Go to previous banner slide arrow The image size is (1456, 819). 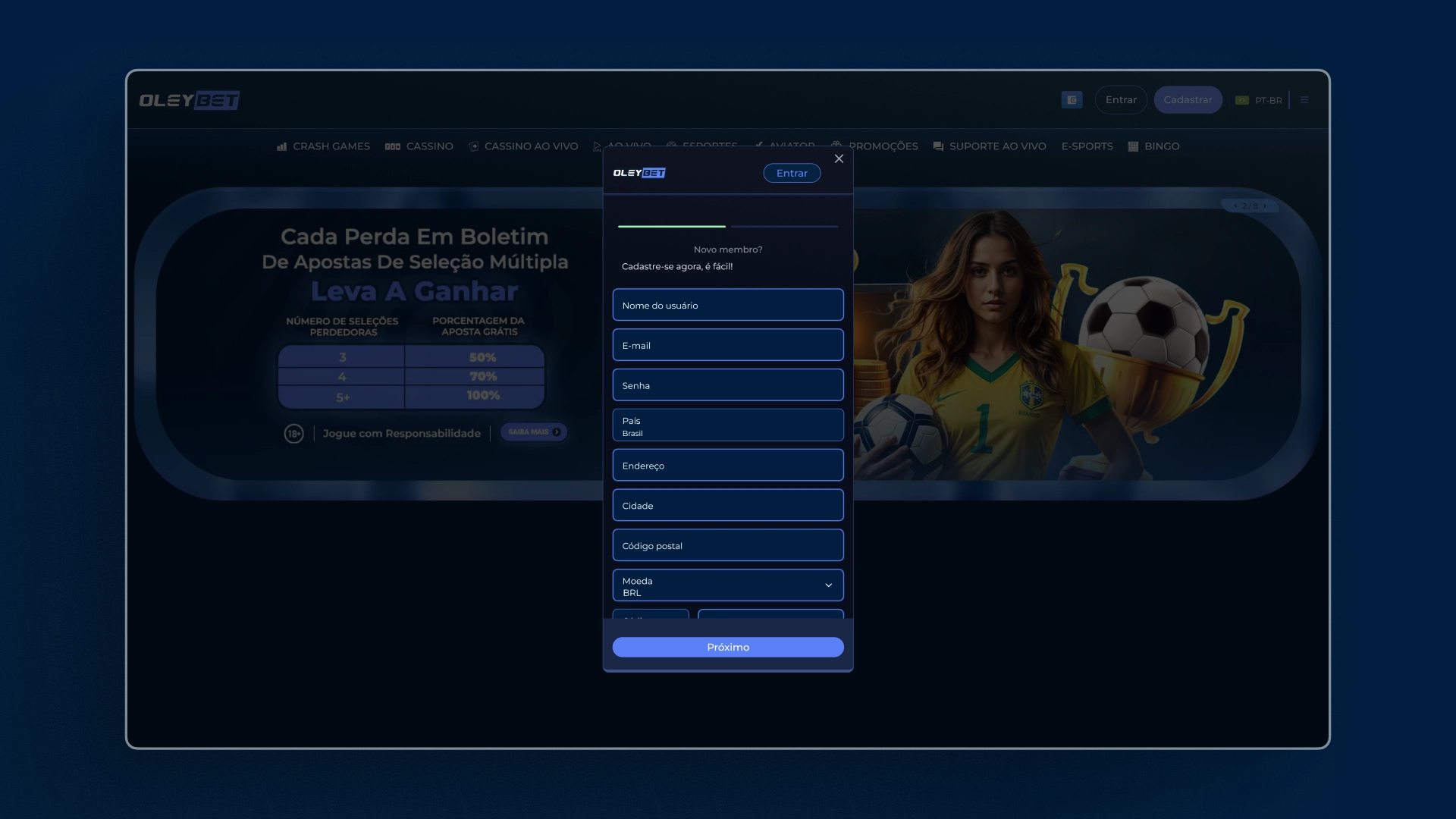[1235, 206]
